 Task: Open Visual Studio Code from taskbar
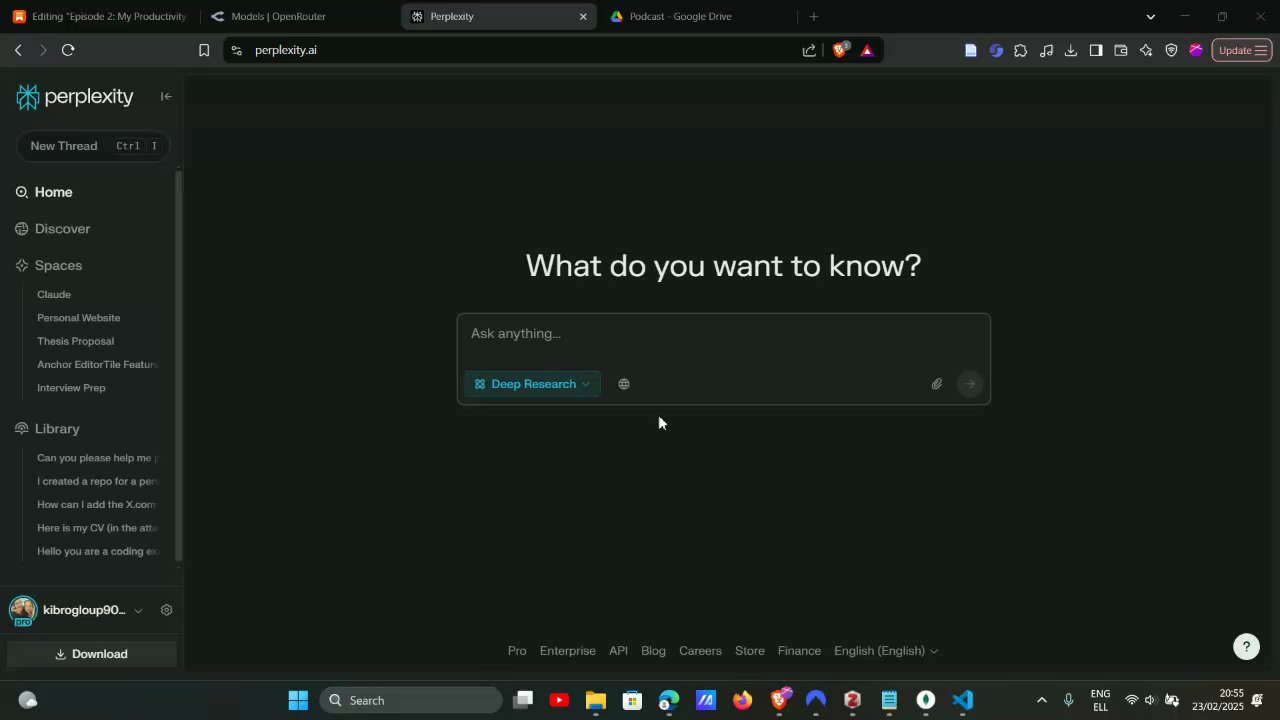coord(962,700)
